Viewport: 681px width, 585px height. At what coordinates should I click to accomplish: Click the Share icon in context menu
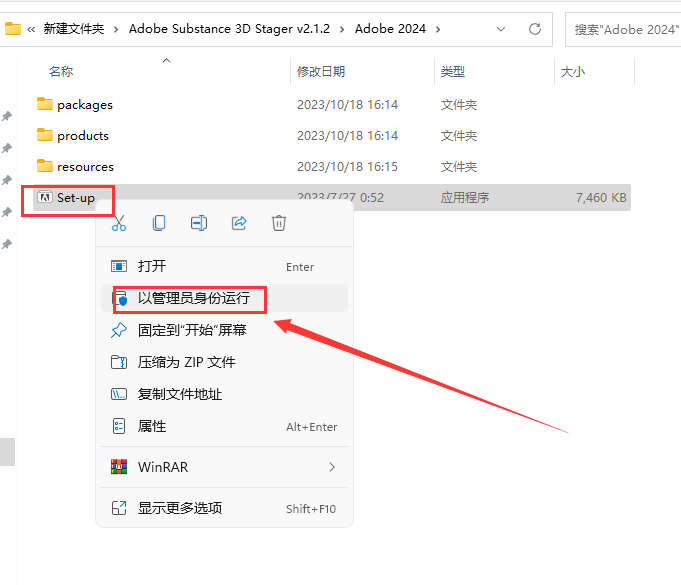pyautogui.click(x=239, y=223)
